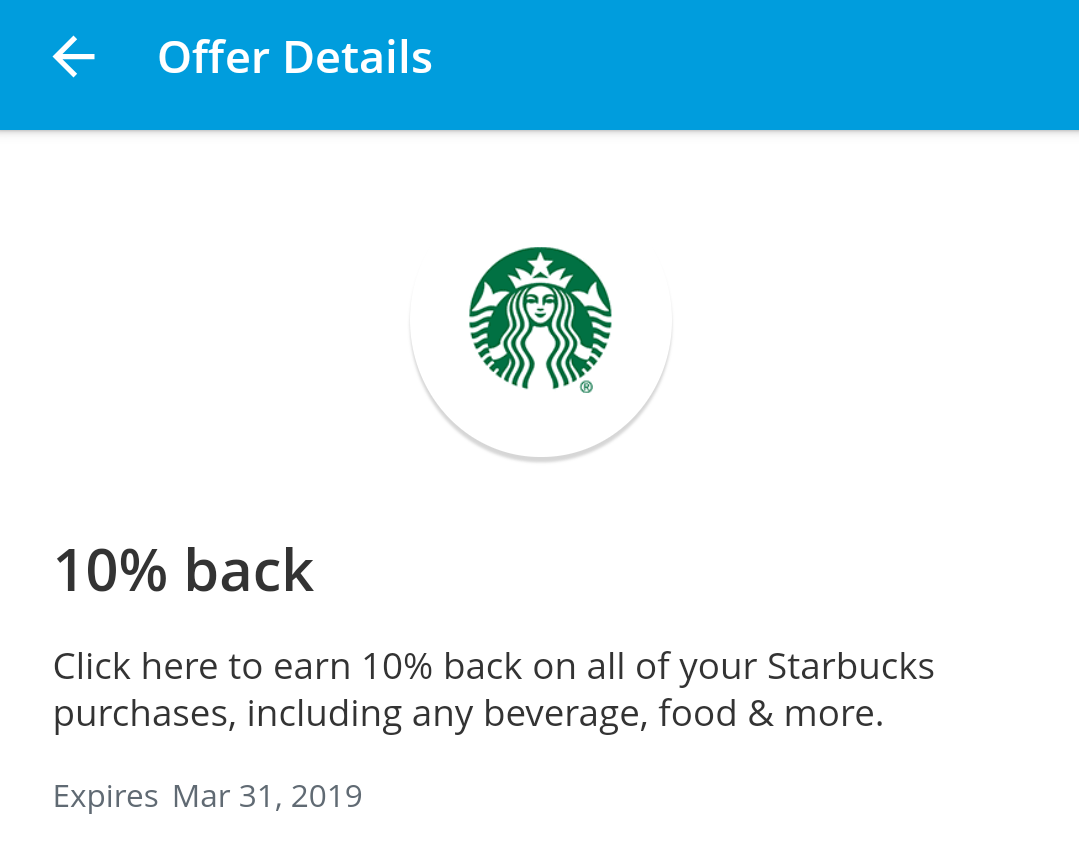1079x861 pixels.
Task: Click the 'Expires' label
Action: point(106,797)
